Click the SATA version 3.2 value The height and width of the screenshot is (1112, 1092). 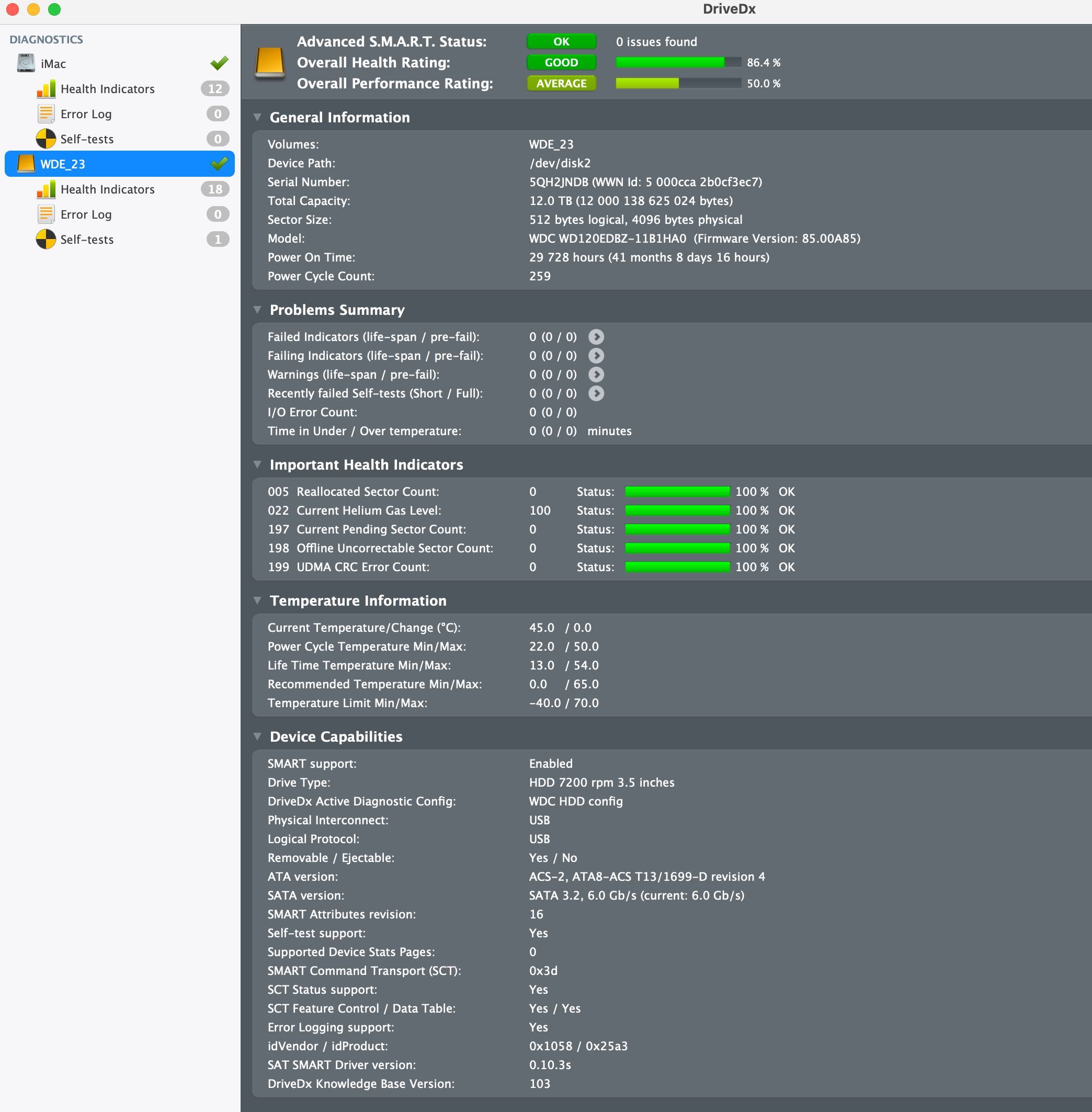click(x=636, y=895)
